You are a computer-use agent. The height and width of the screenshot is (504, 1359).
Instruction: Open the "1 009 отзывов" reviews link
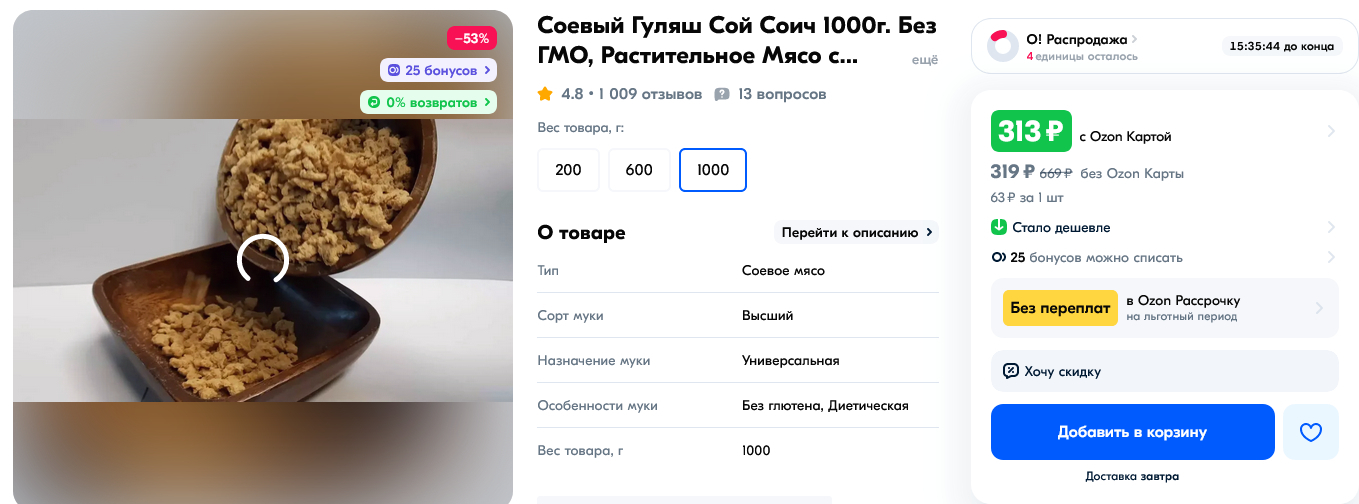point(650,94)
